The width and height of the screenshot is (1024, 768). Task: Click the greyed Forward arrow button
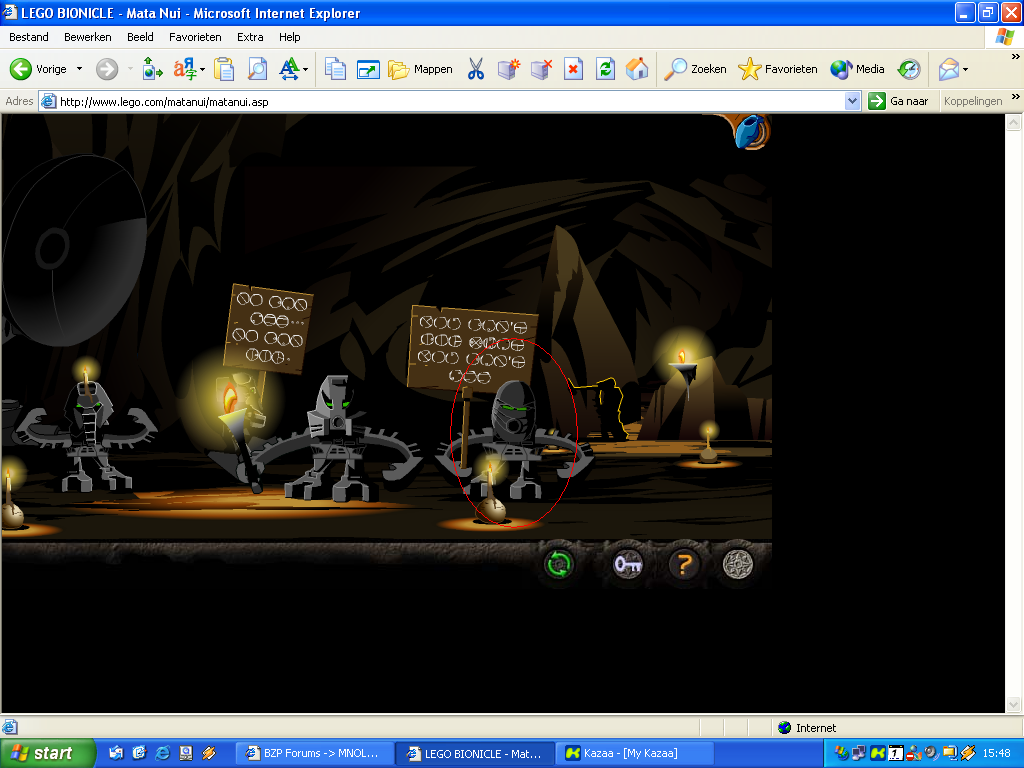(x=106, y=69)
